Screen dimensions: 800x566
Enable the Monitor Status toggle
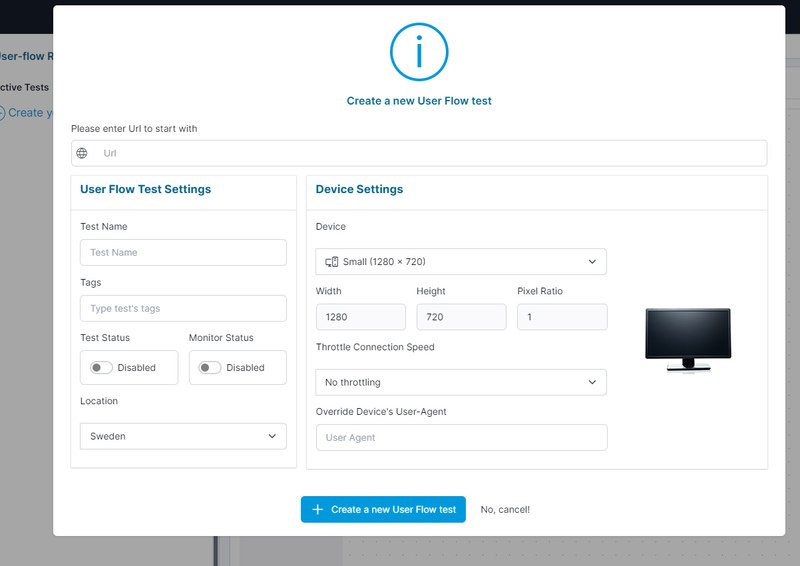[x=209, y=367]
